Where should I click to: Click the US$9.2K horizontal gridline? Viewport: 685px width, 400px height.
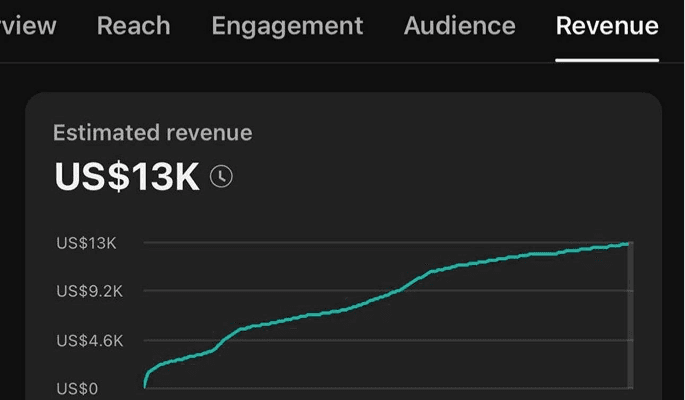[388, 290]
